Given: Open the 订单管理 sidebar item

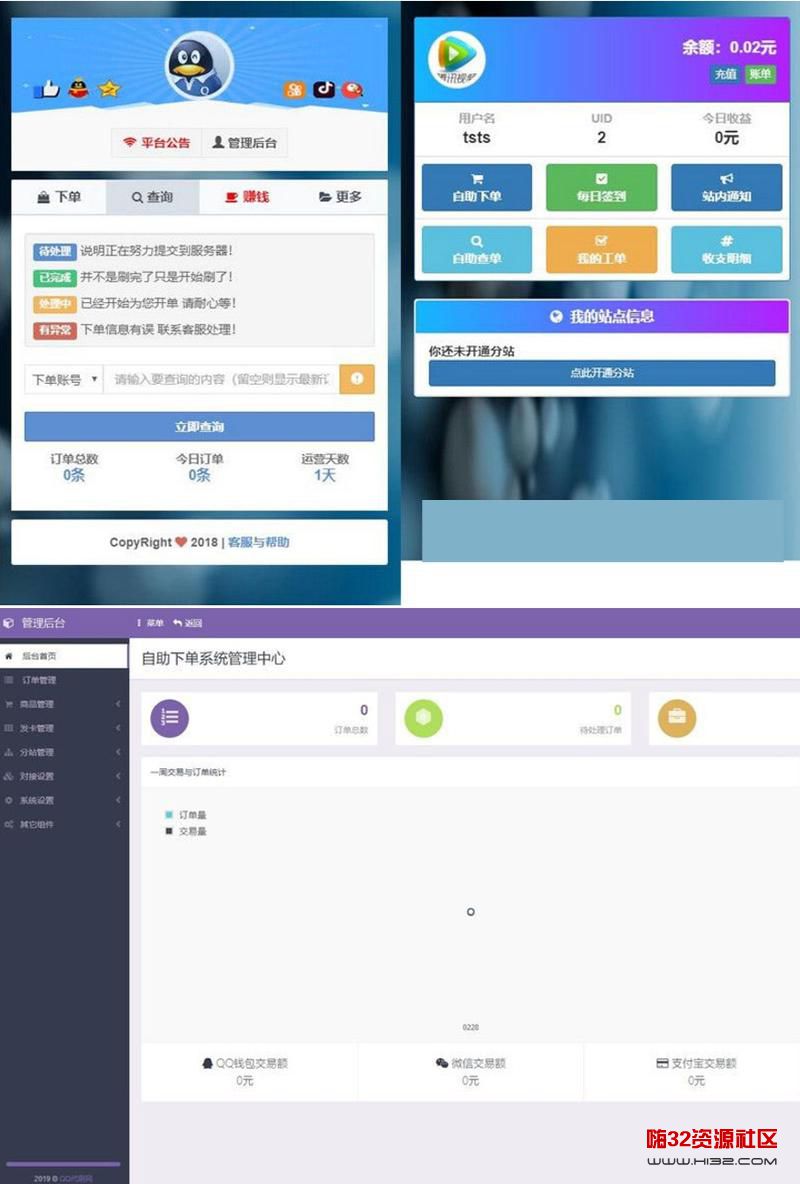Looking at the screenshot, I should (40, 680).
